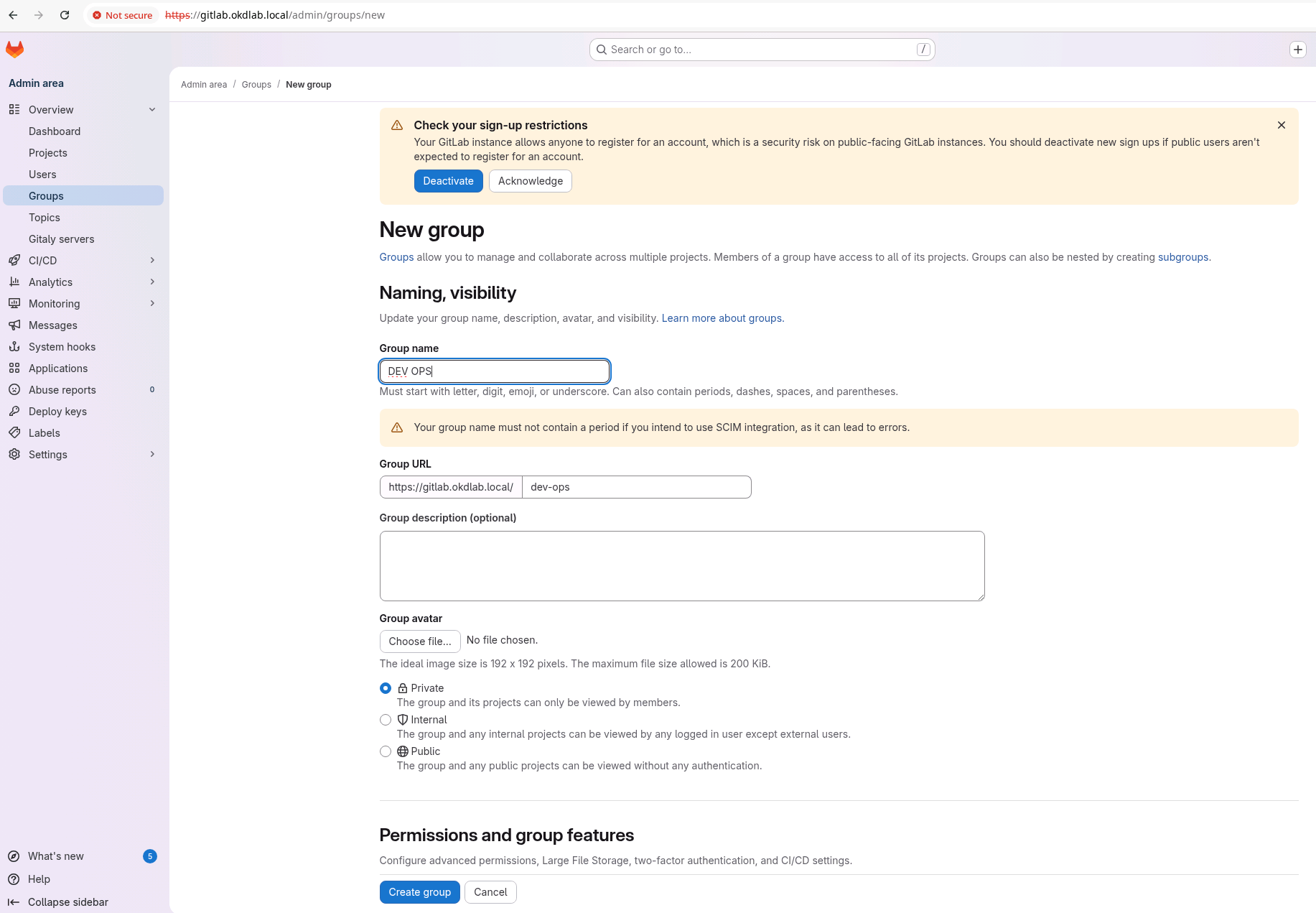The image size is (1316, 913).
Task: Open the Help menu icon
Action: pyautogui.click(x=14, y=879)
